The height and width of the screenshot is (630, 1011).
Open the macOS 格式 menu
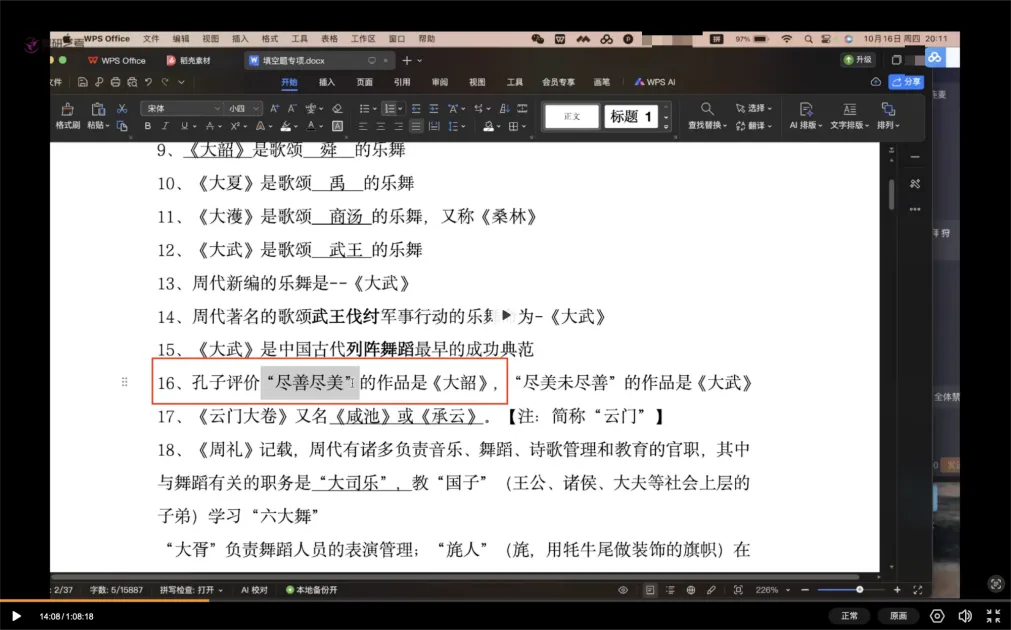click(x=270, y=39)
